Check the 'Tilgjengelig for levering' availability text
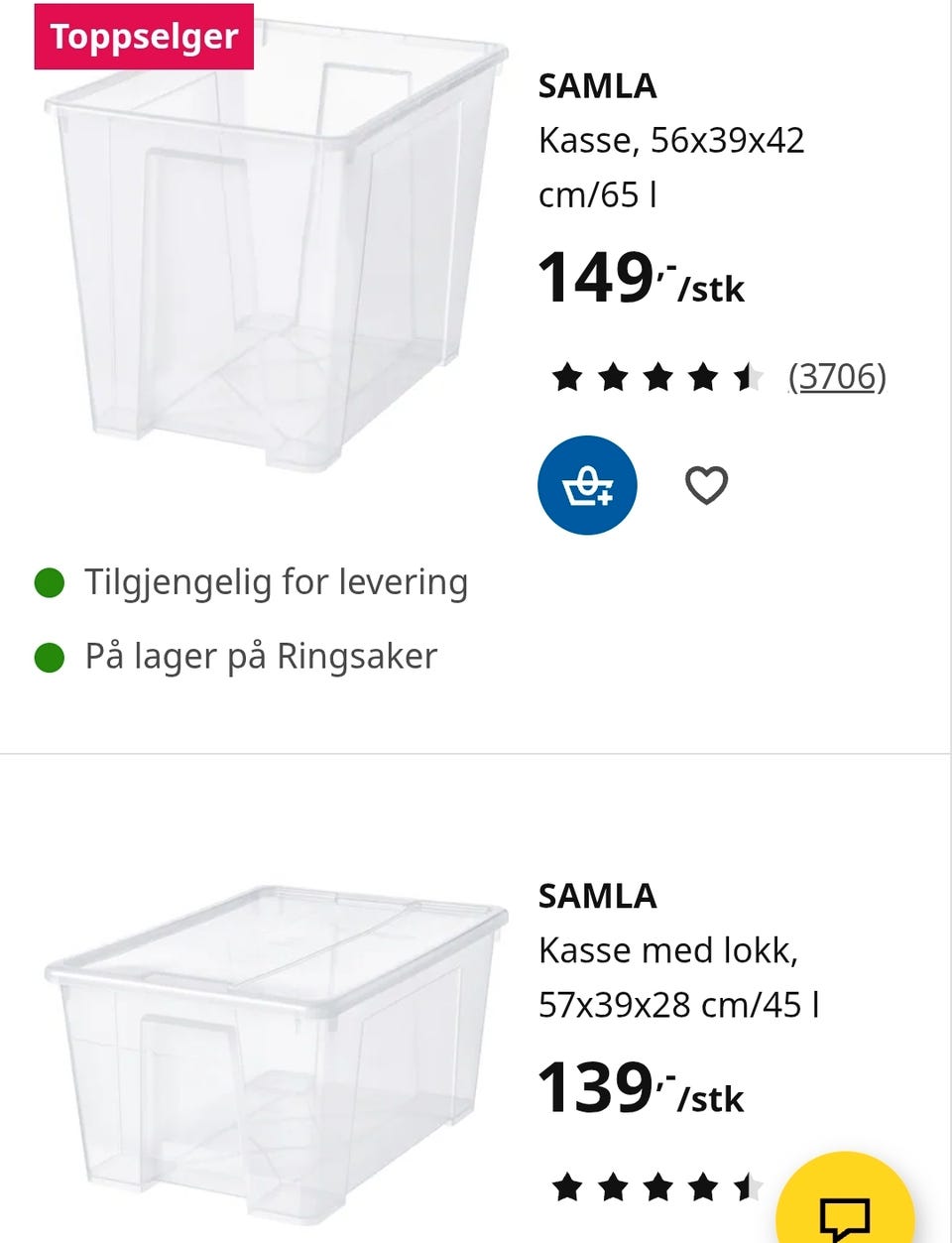952x1243 pixels. click(276, 582)
